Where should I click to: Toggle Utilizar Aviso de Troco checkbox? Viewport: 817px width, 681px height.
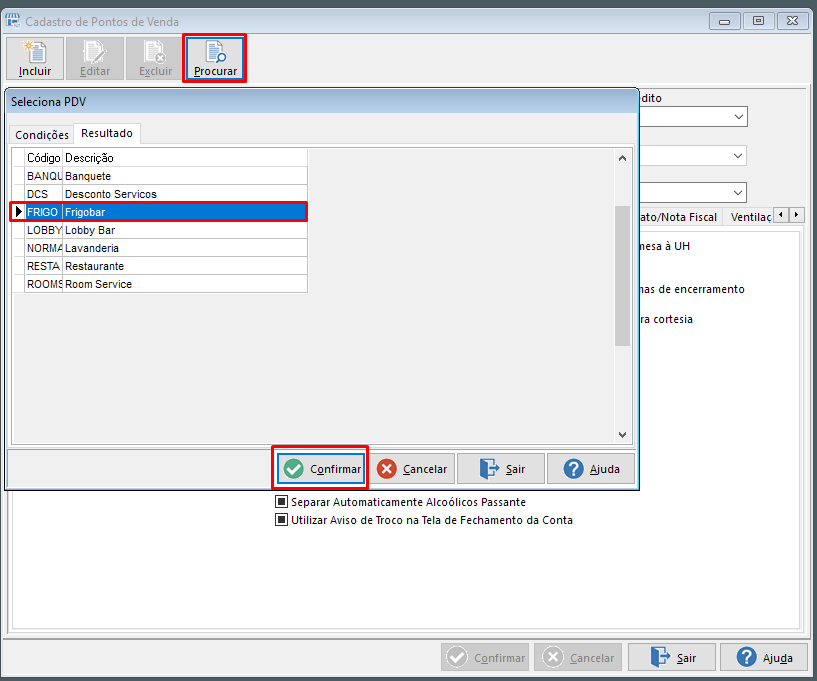281,519
